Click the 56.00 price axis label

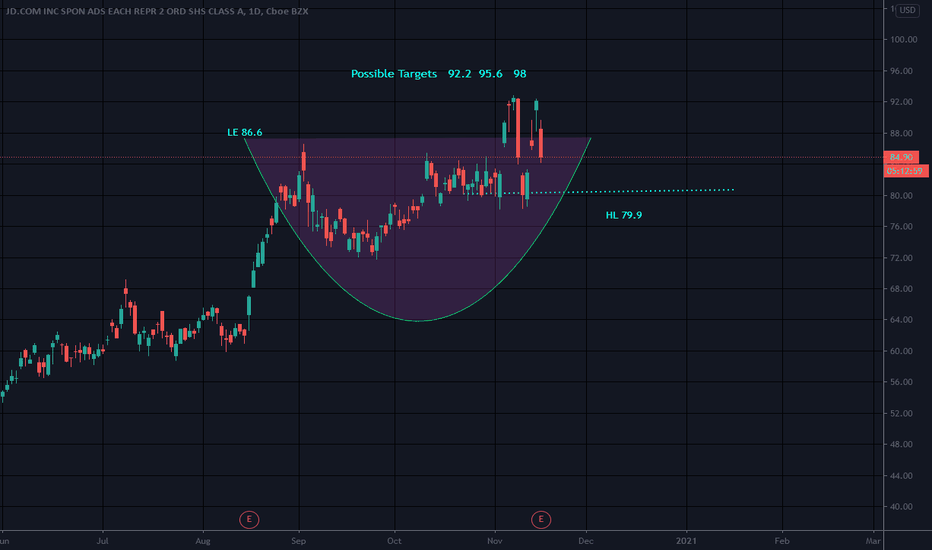(x=901, y=382)
